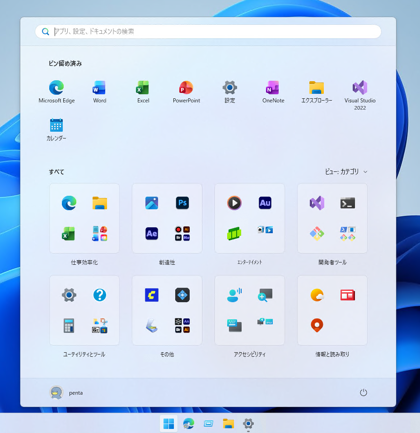Open the power options button
Image resolution: width=420 pixels, height=433 pixels.
tap(363, 393)
